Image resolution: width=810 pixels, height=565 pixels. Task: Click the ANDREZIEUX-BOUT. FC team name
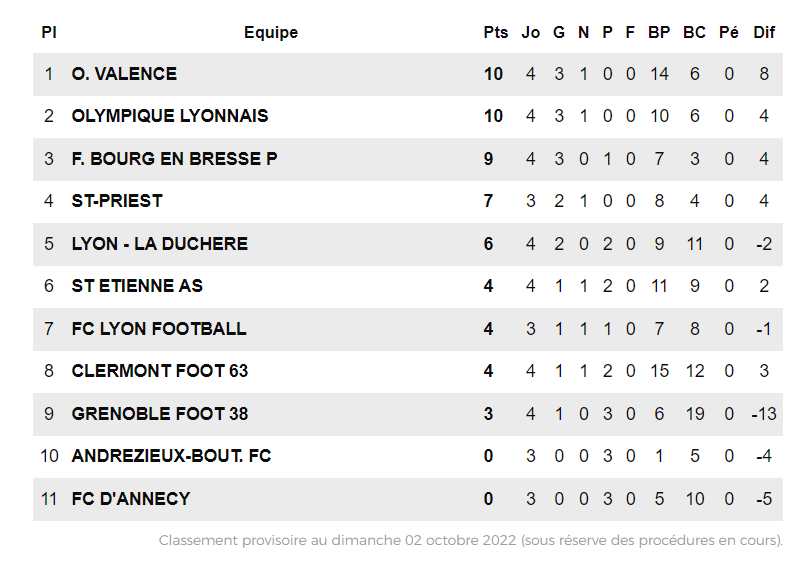click(171, 456)
